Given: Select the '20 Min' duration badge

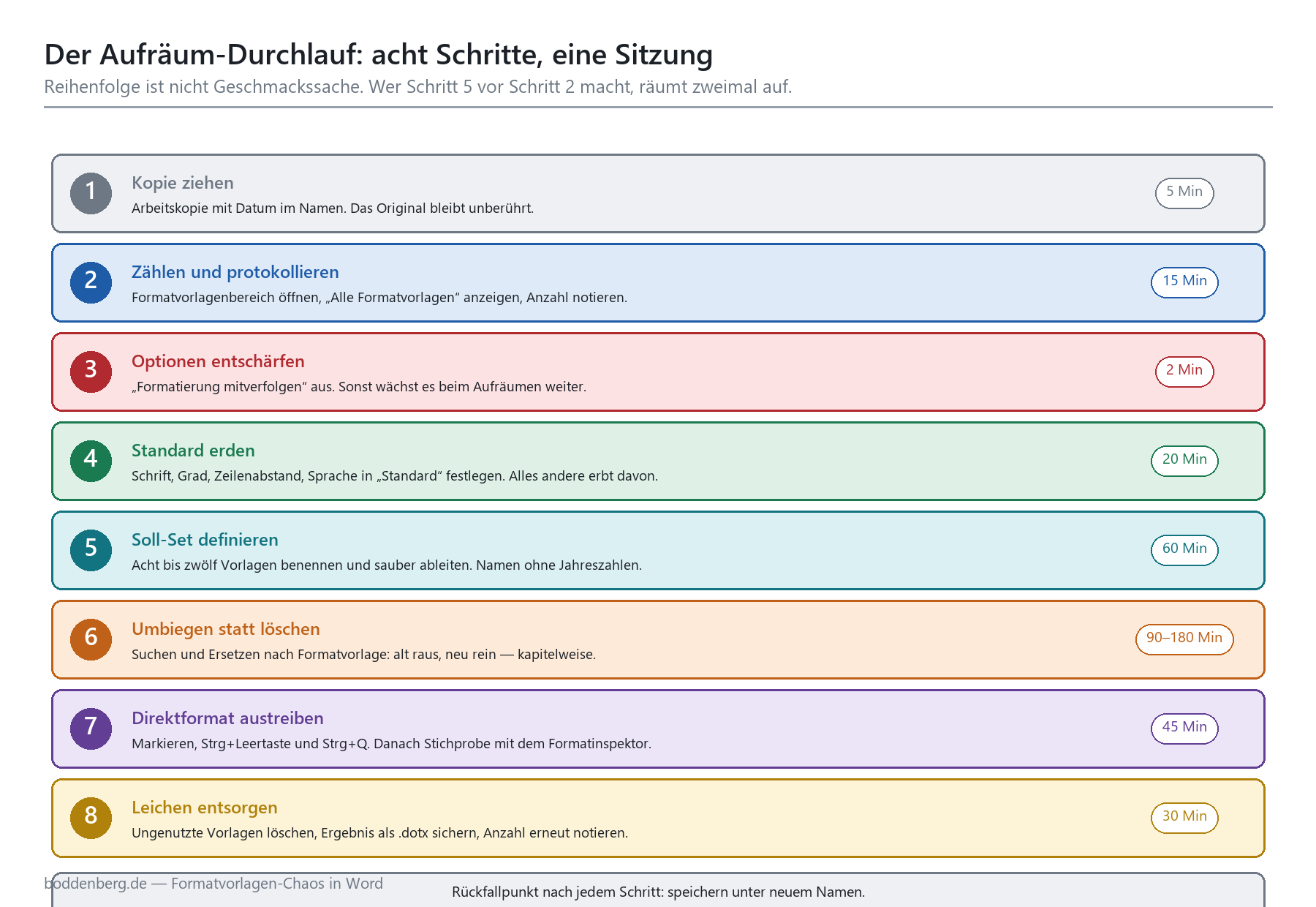Looking at the screenshot, I should pos(1184,461).
